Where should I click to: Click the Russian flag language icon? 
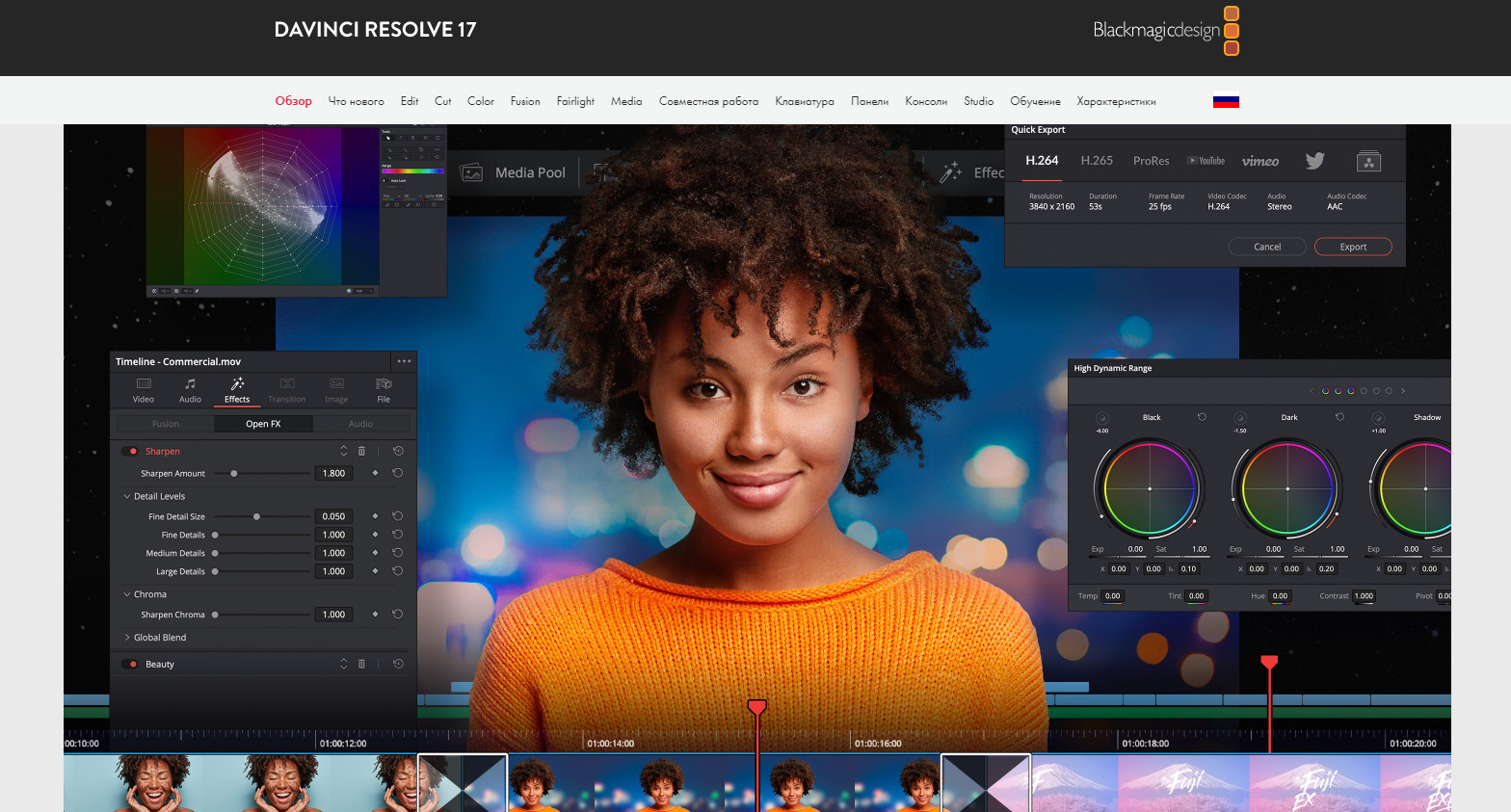click(x=1226, y=100)
